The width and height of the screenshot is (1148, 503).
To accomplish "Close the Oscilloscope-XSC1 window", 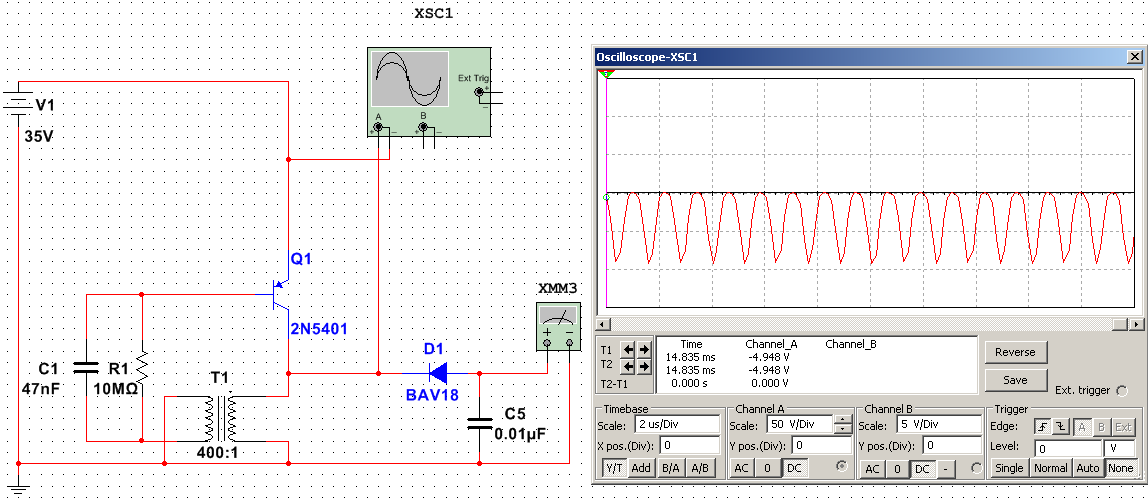I will point(1135,56).
